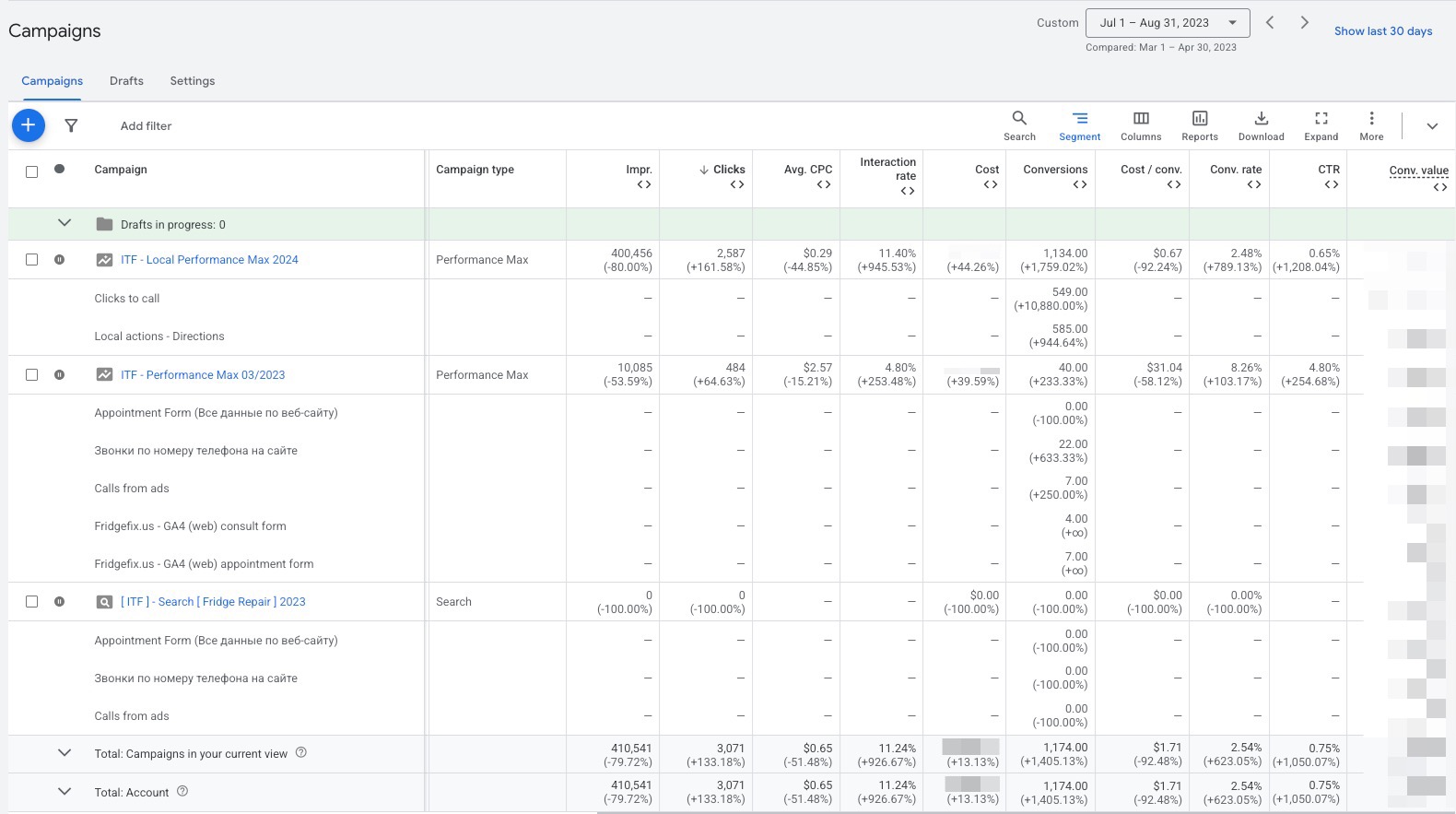Select the ITF - Local Performance Max 2024 checkbox
Image resolution: width=1456 pixels, height=814 pixels.
[x=32, y=260]
